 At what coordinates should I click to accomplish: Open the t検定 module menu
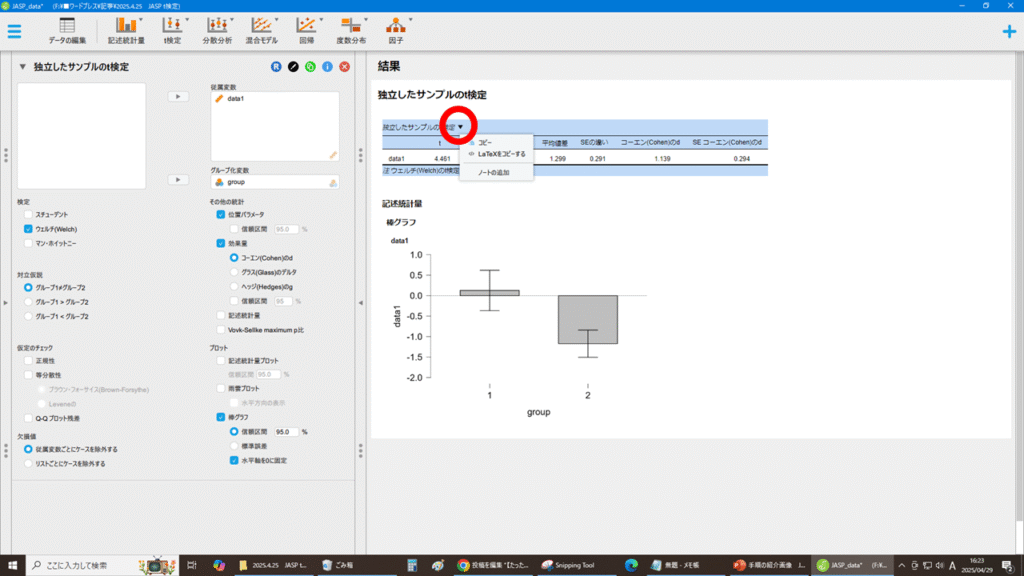(172, 31)
